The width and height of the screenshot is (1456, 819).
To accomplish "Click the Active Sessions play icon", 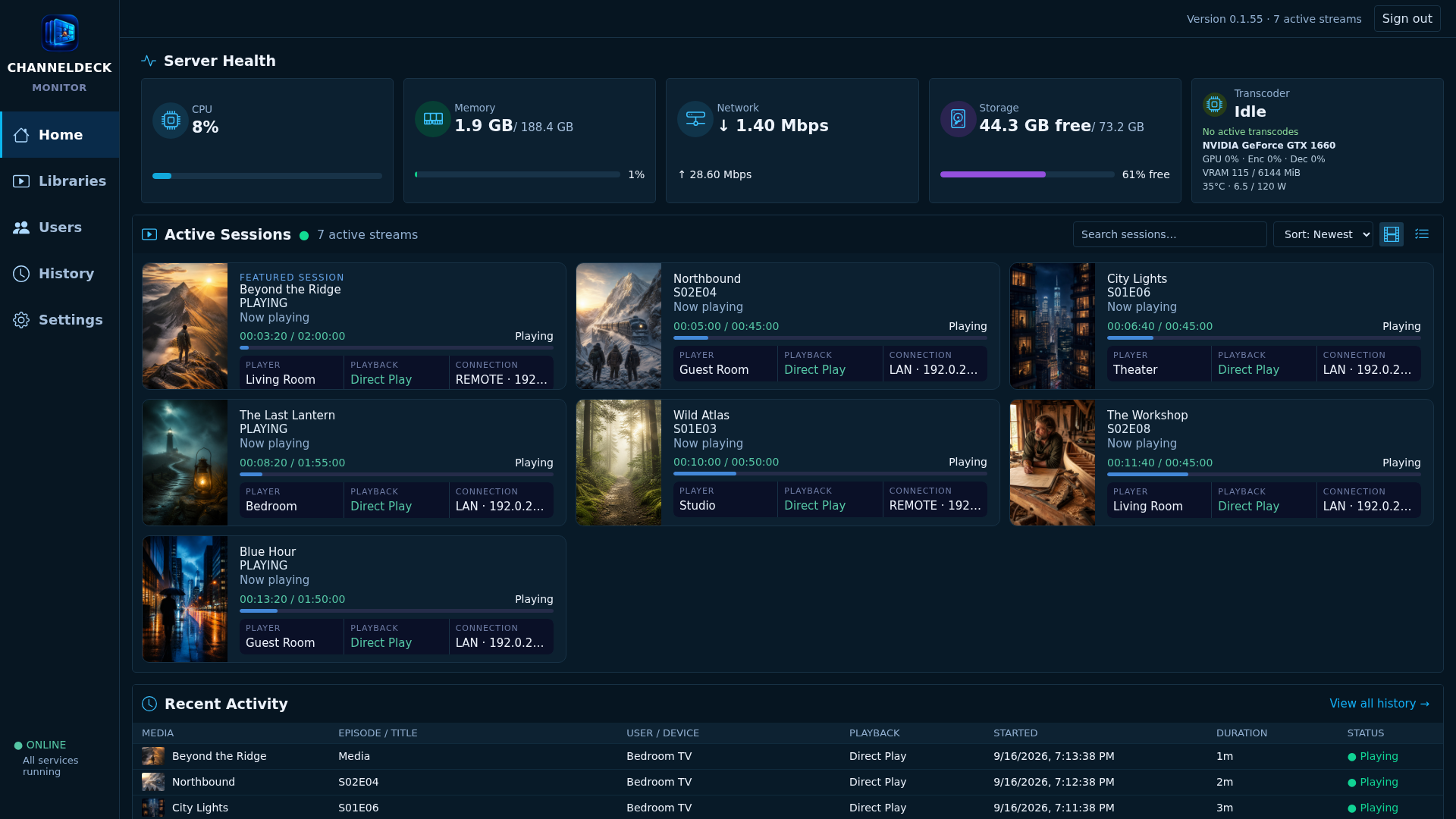I will click(x=149, y=235).
